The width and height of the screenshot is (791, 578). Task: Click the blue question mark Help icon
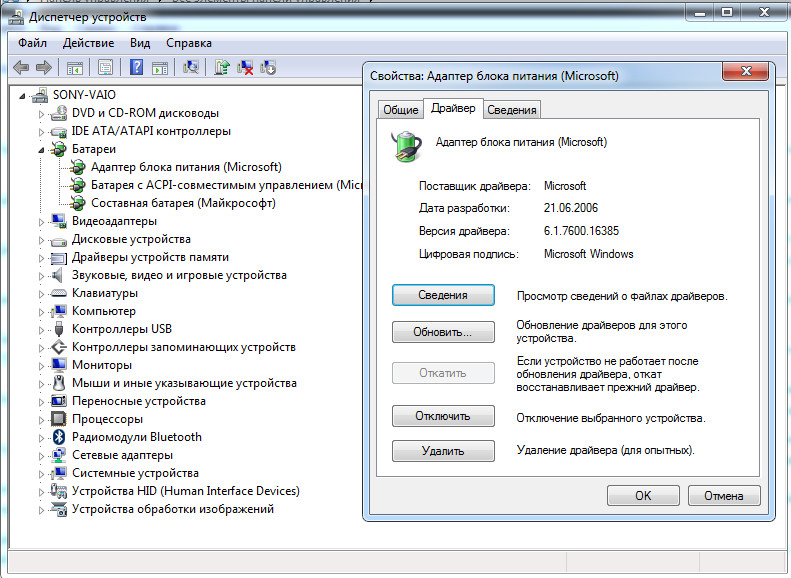(x=136, y=67)
